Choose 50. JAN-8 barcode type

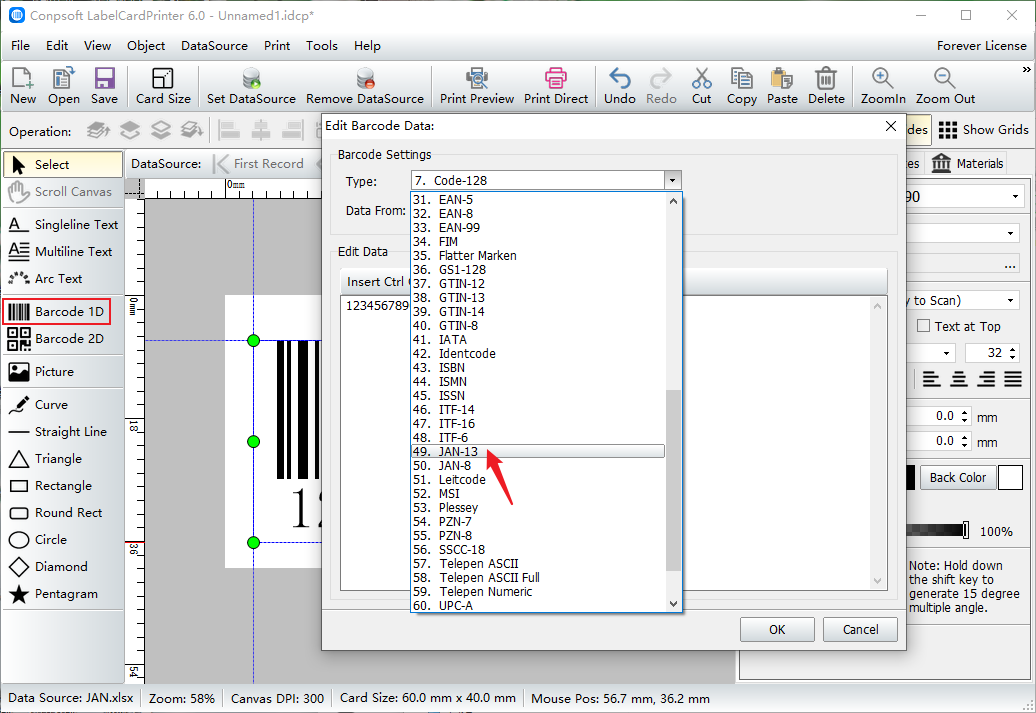(x=538, y=465)
